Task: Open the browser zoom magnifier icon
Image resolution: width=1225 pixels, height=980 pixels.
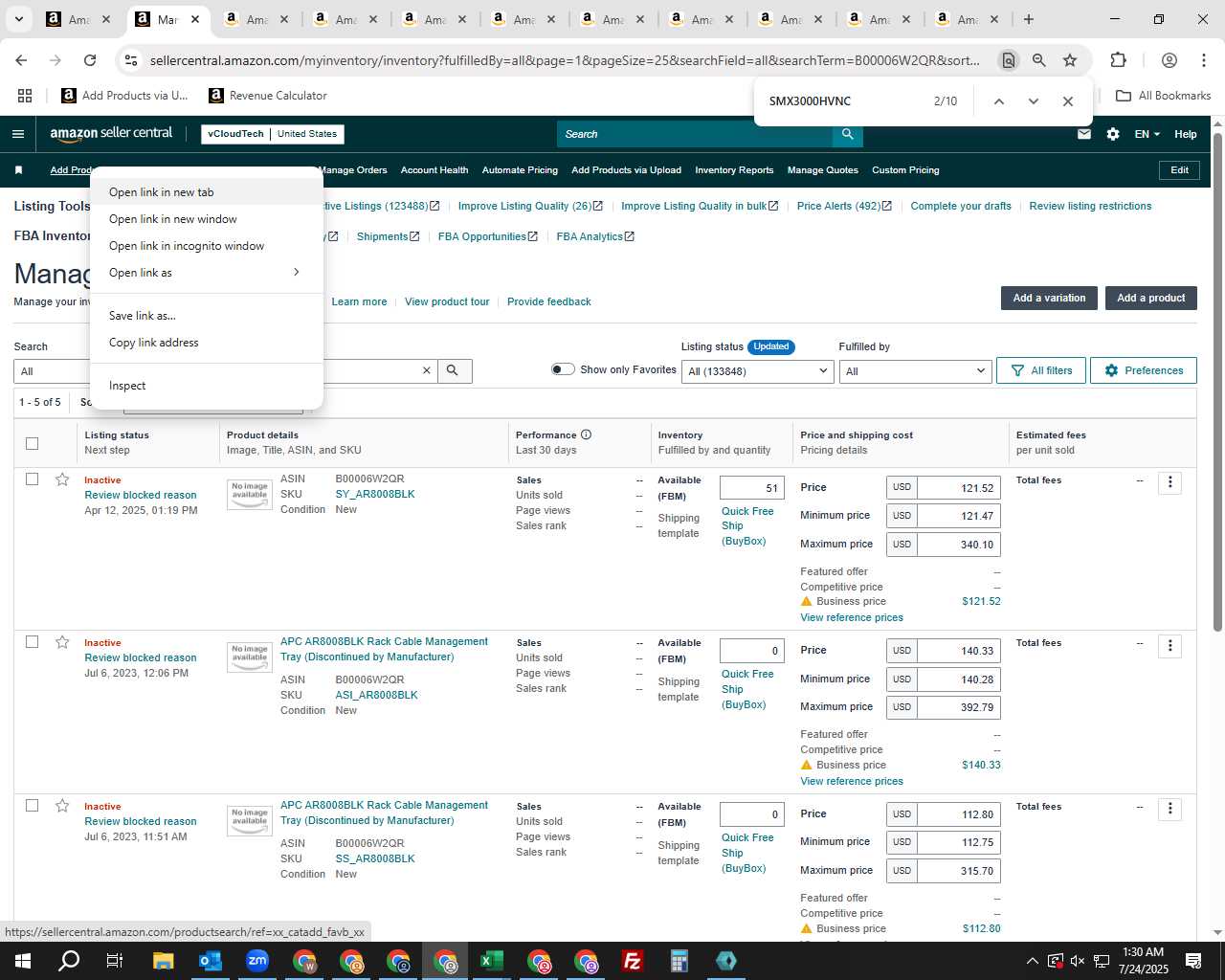Action: tap(1038, 60)
